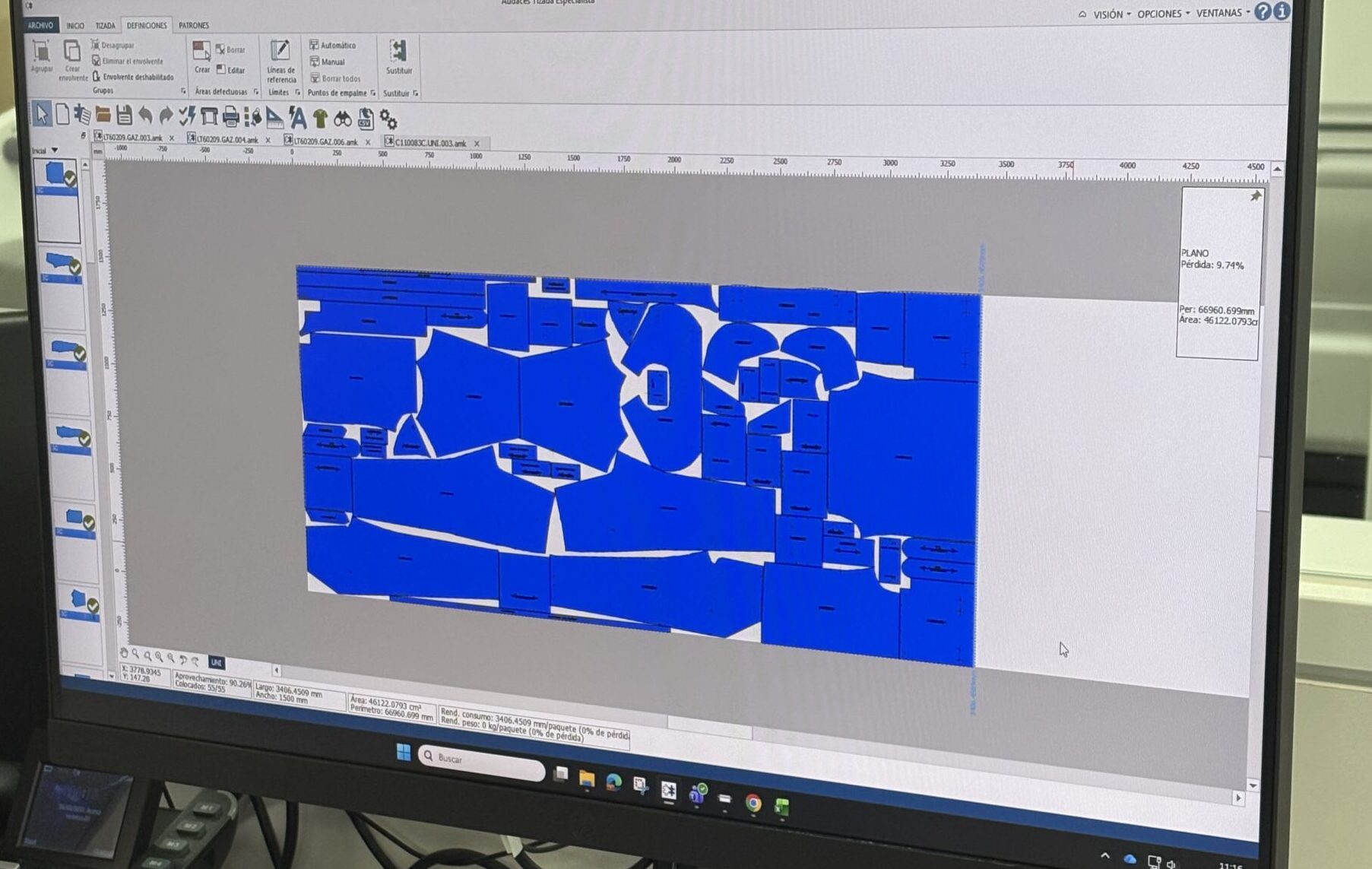This screenshot has height=869, width=1372.
Task: Click the hand pan tool
Action: 124,653
